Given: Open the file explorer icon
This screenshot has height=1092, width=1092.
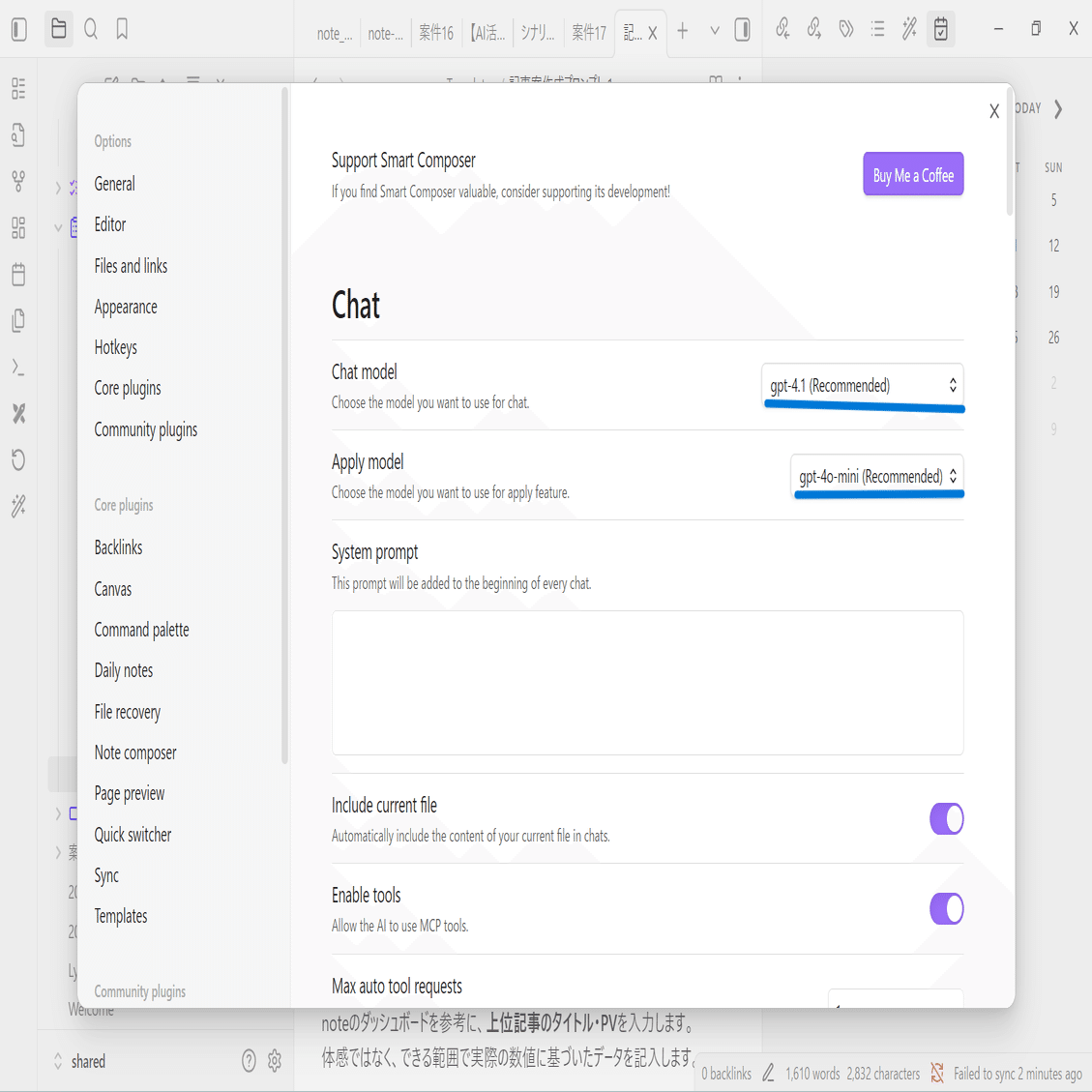Looking at the screenshot, I should click(58, 29).
